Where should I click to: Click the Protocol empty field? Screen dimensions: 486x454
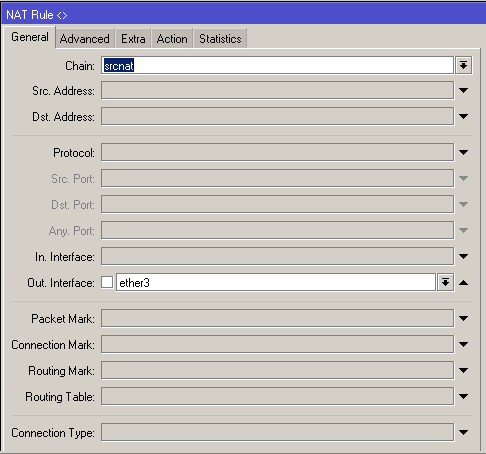point(277,152)
